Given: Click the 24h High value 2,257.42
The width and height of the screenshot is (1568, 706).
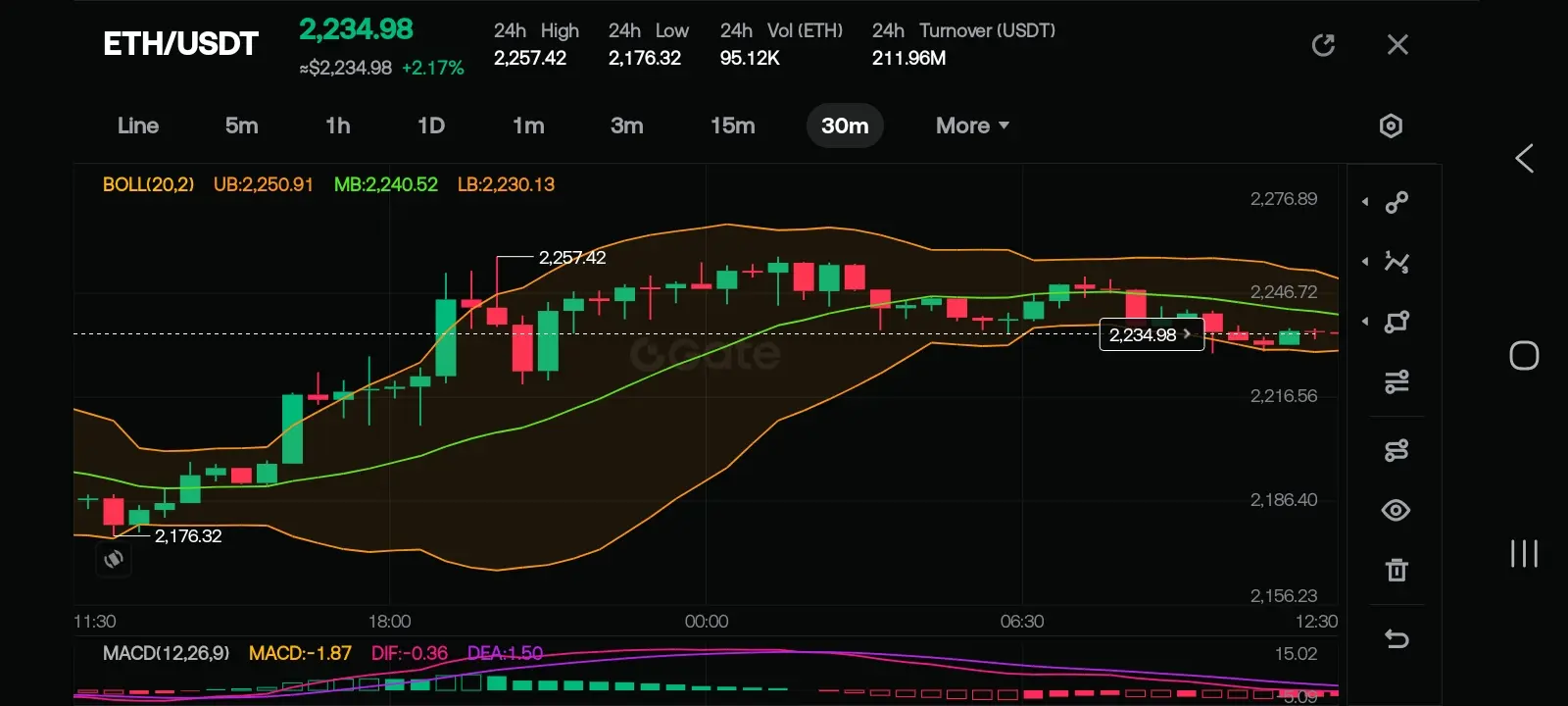Looking at the screenshot, I should pos(530,58).
